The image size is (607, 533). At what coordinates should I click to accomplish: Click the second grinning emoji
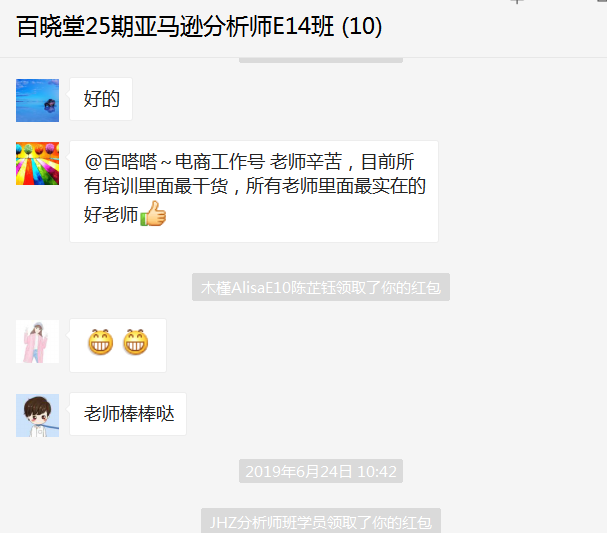(135, 342)
